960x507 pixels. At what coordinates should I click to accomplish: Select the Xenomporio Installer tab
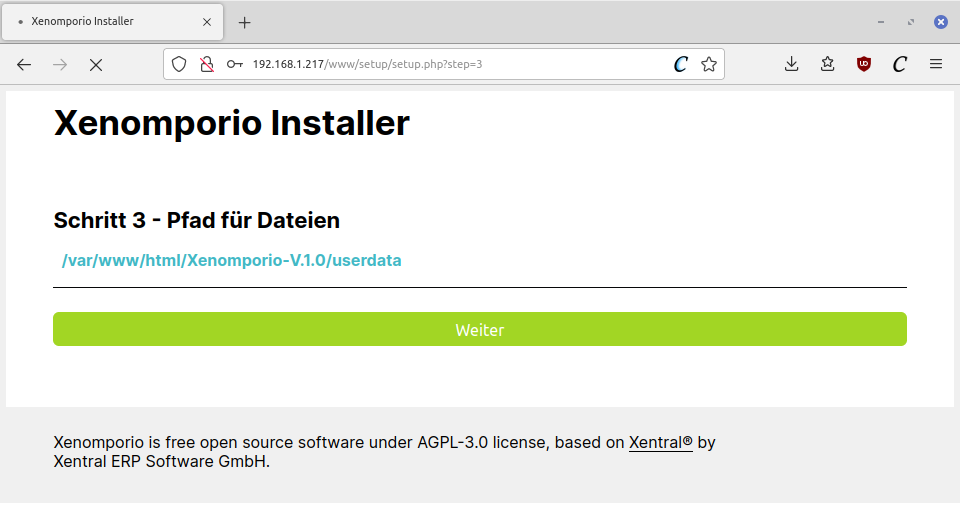(x=100, y=21)
